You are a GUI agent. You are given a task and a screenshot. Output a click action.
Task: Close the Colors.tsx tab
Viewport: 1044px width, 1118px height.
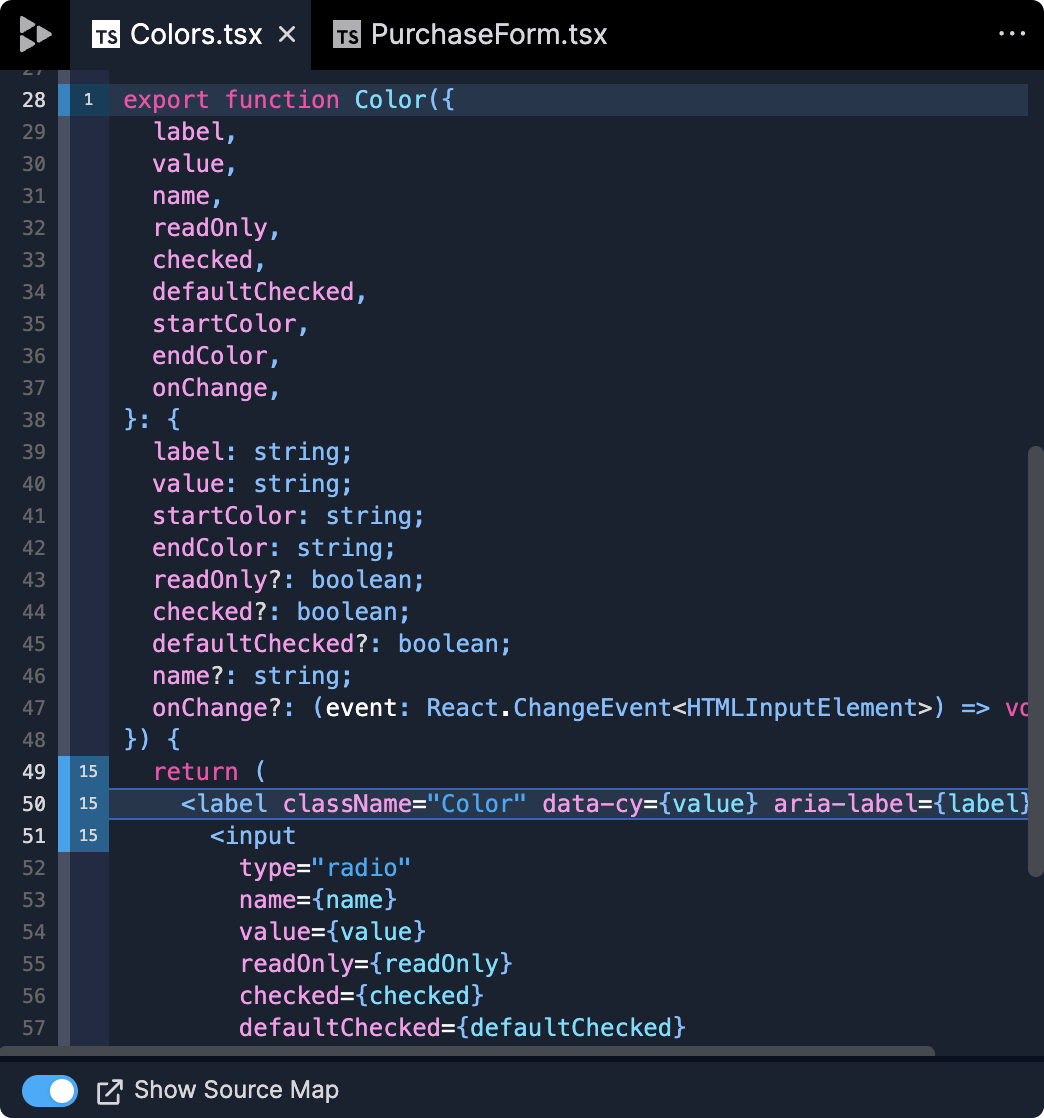(x=287, y=35)
